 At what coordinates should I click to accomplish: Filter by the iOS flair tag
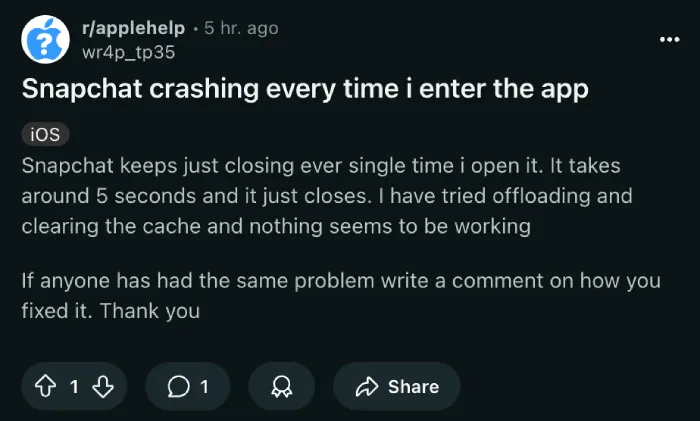[x=45, y=134]
